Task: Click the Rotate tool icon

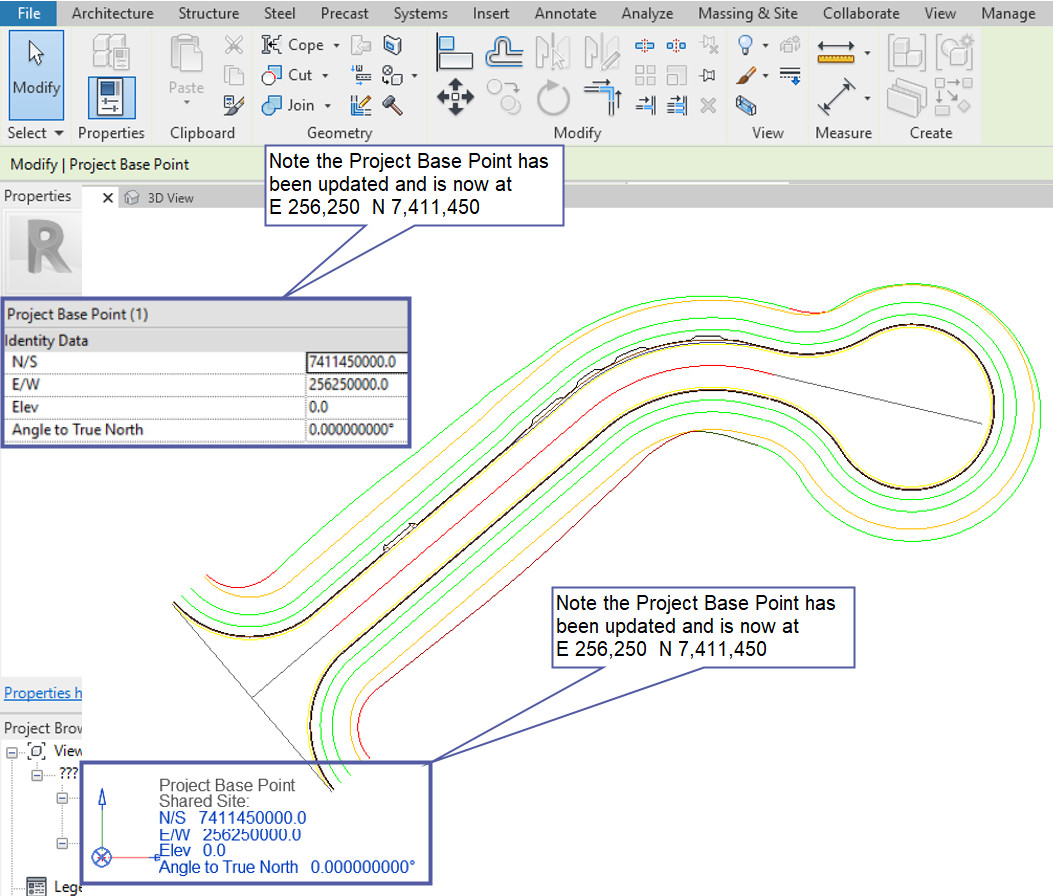Action: point(552,99)
